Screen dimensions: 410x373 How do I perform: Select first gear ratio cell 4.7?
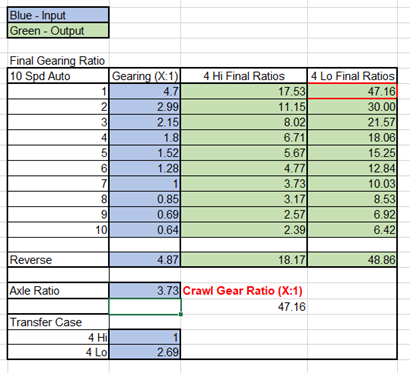[x=145, y=91]
